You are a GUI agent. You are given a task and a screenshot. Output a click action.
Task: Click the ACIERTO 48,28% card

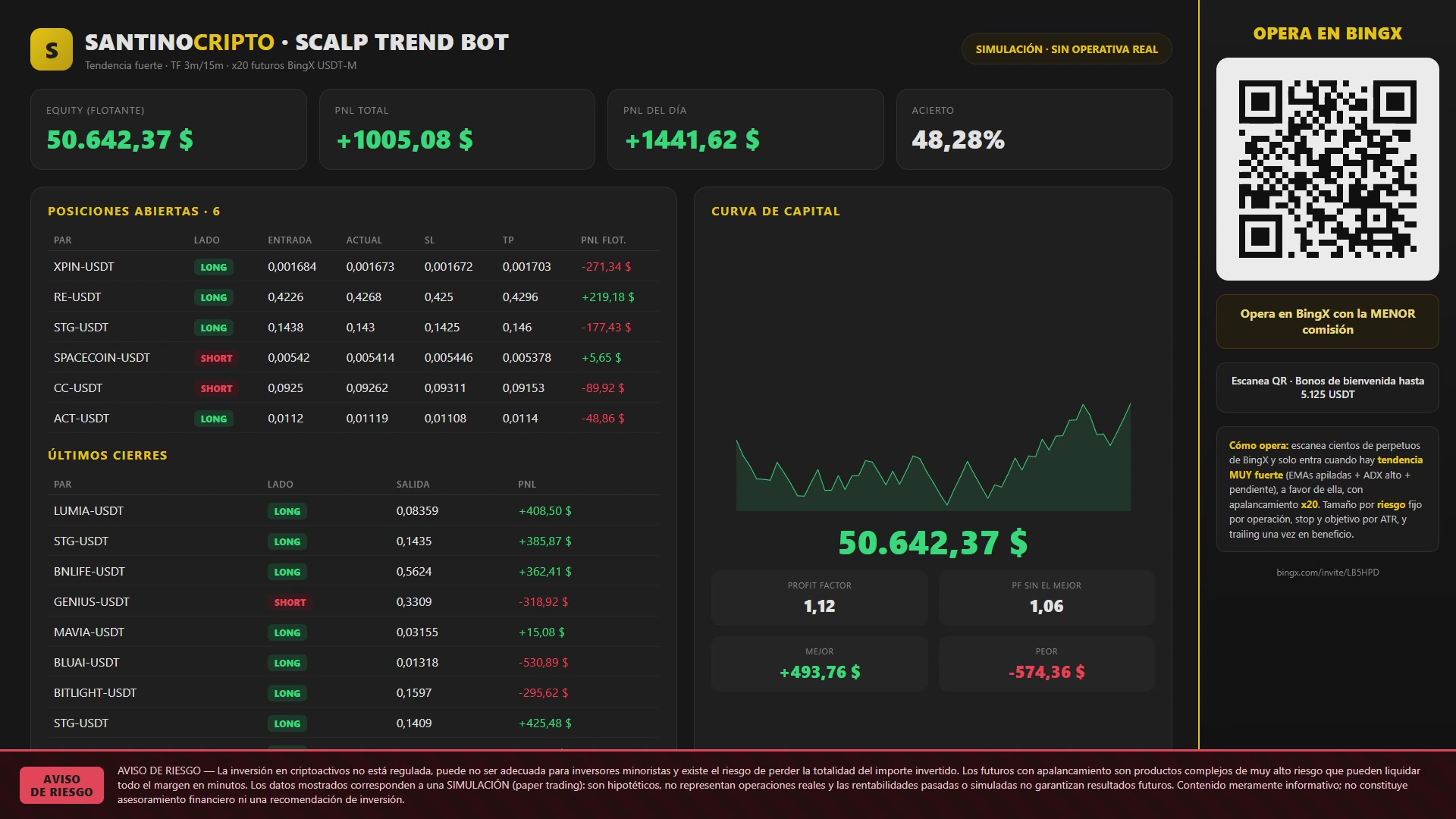pos(1034,129)
